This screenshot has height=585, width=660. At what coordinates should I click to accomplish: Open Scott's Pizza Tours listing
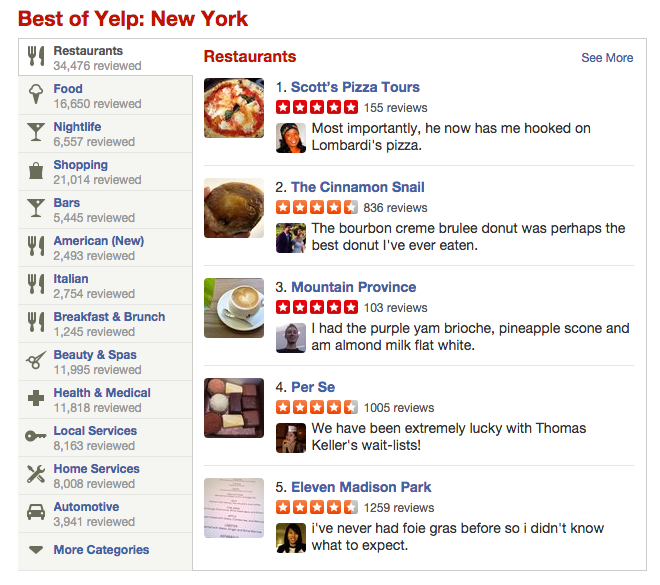355,87
